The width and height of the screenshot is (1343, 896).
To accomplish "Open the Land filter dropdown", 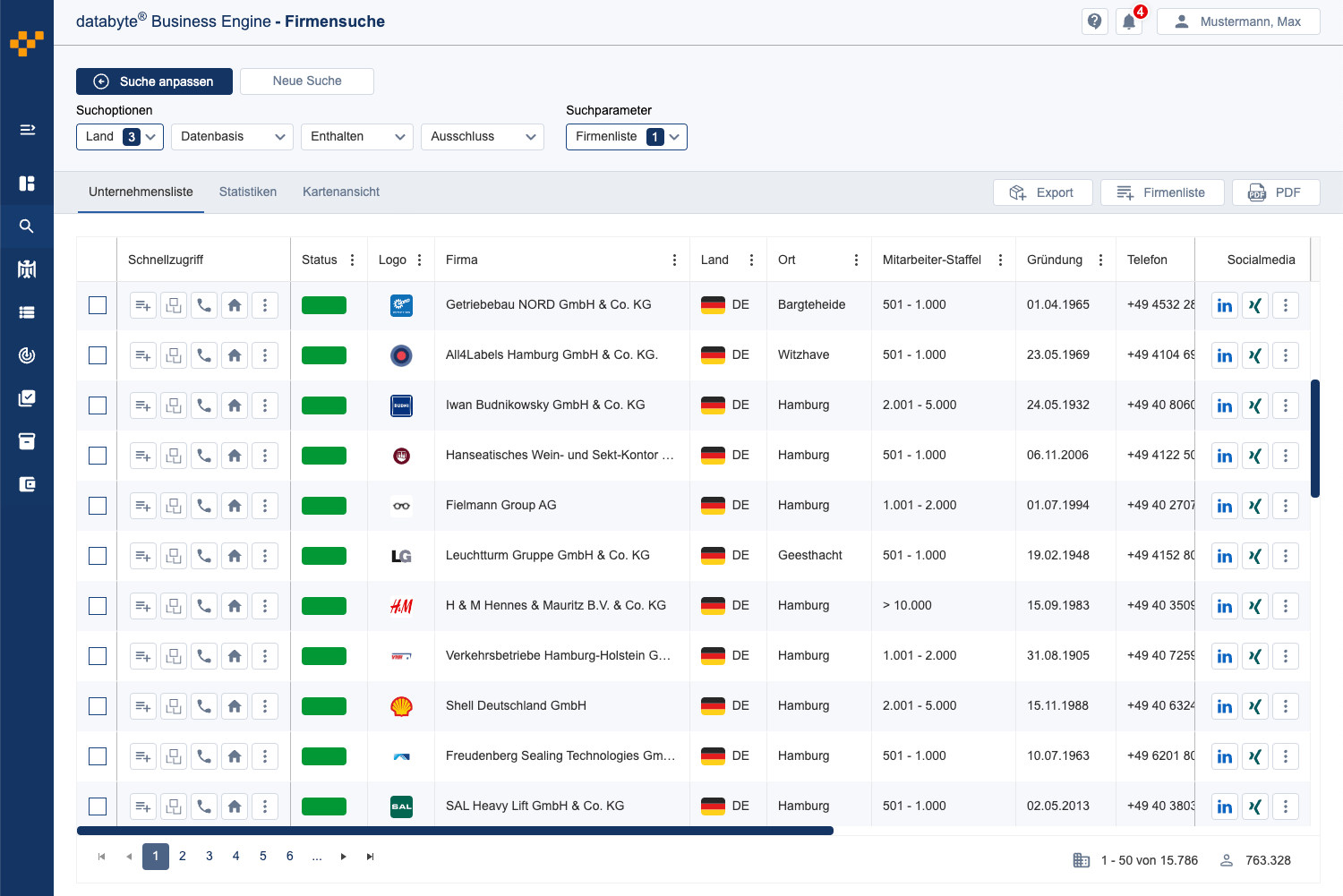I will (119, 136).
